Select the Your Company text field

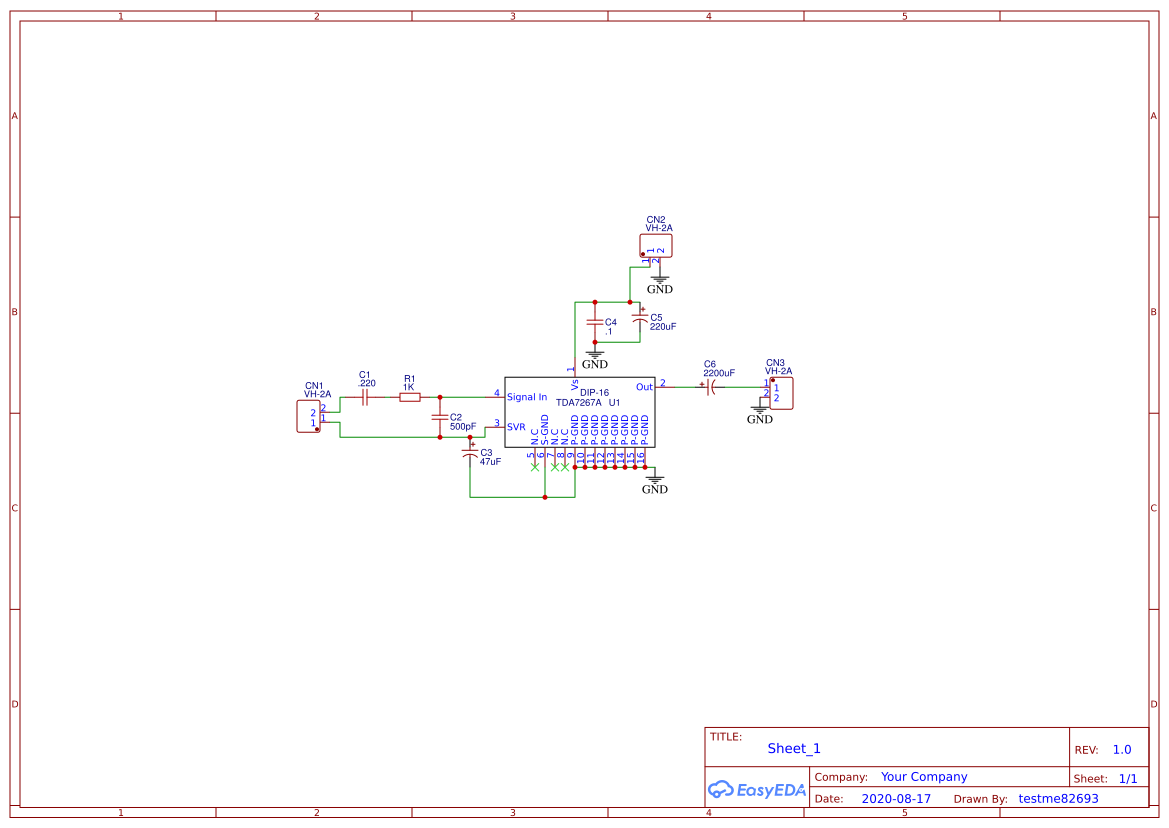point(923,776)
